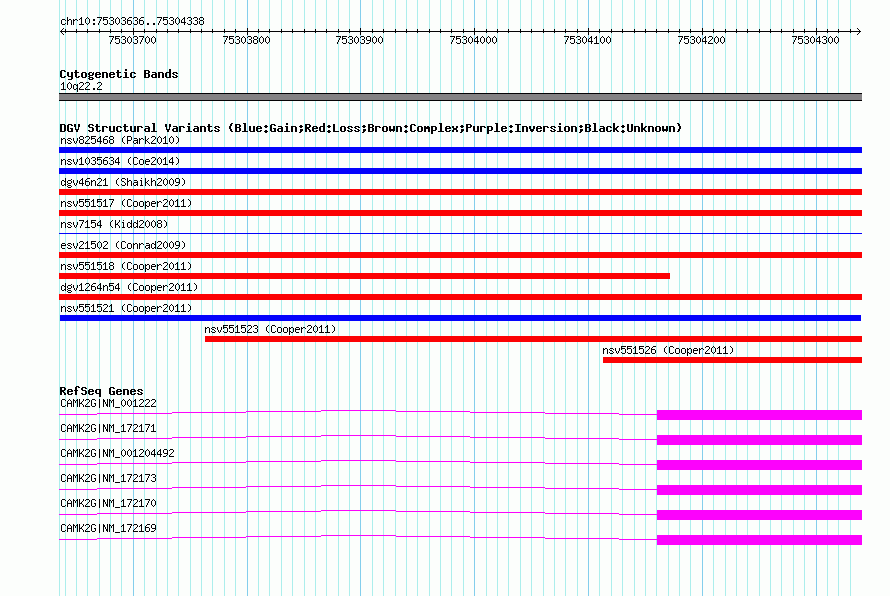Click the nsv7154 (Kidd2008) label

(x=114, y=224)
